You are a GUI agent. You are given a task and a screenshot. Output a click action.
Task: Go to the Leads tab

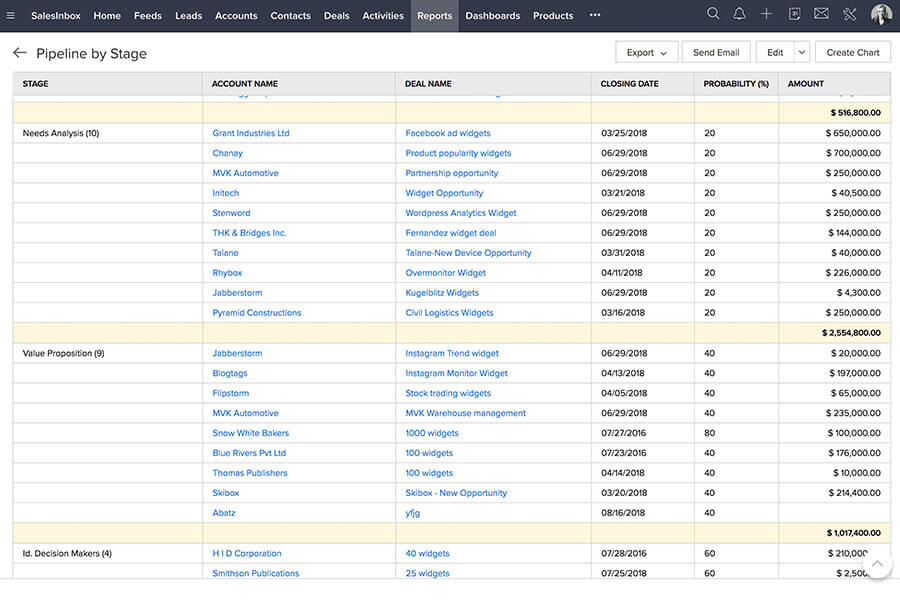[x=188, y=15]
